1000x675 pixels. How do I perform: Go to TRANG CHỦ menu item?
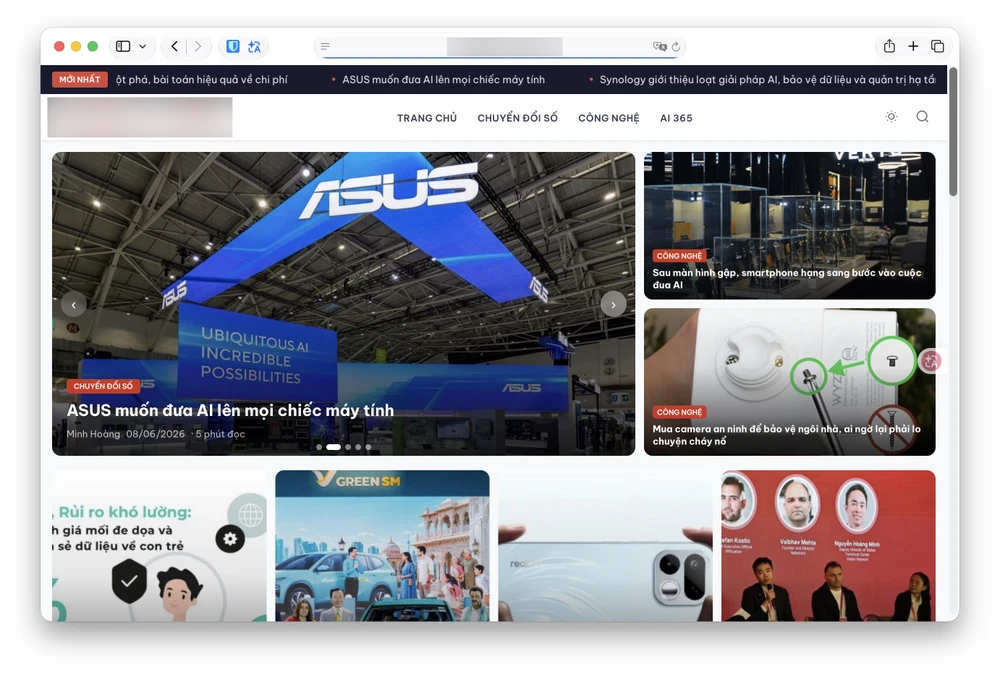427,118
